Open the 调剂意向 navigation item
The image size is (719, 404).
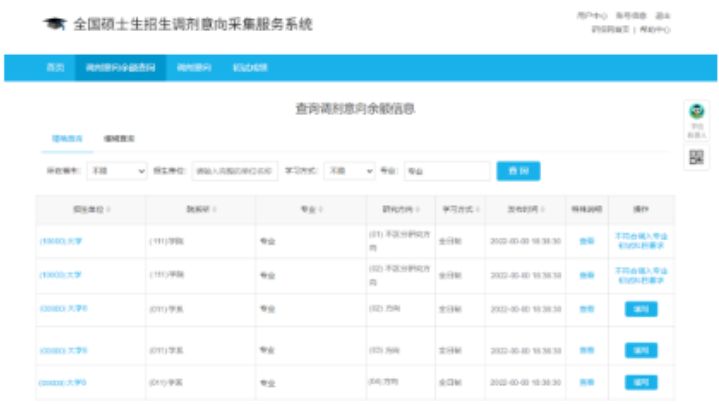click(194, 68)
